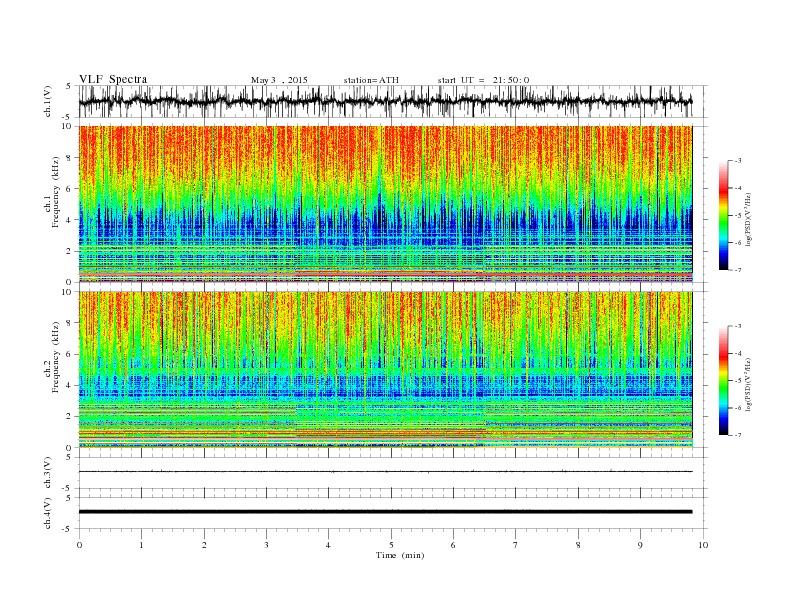Click the 'Time (min)' x-axis label
Image resolution: width=792 pixels, height=612 pixels.
pos(400,555)
